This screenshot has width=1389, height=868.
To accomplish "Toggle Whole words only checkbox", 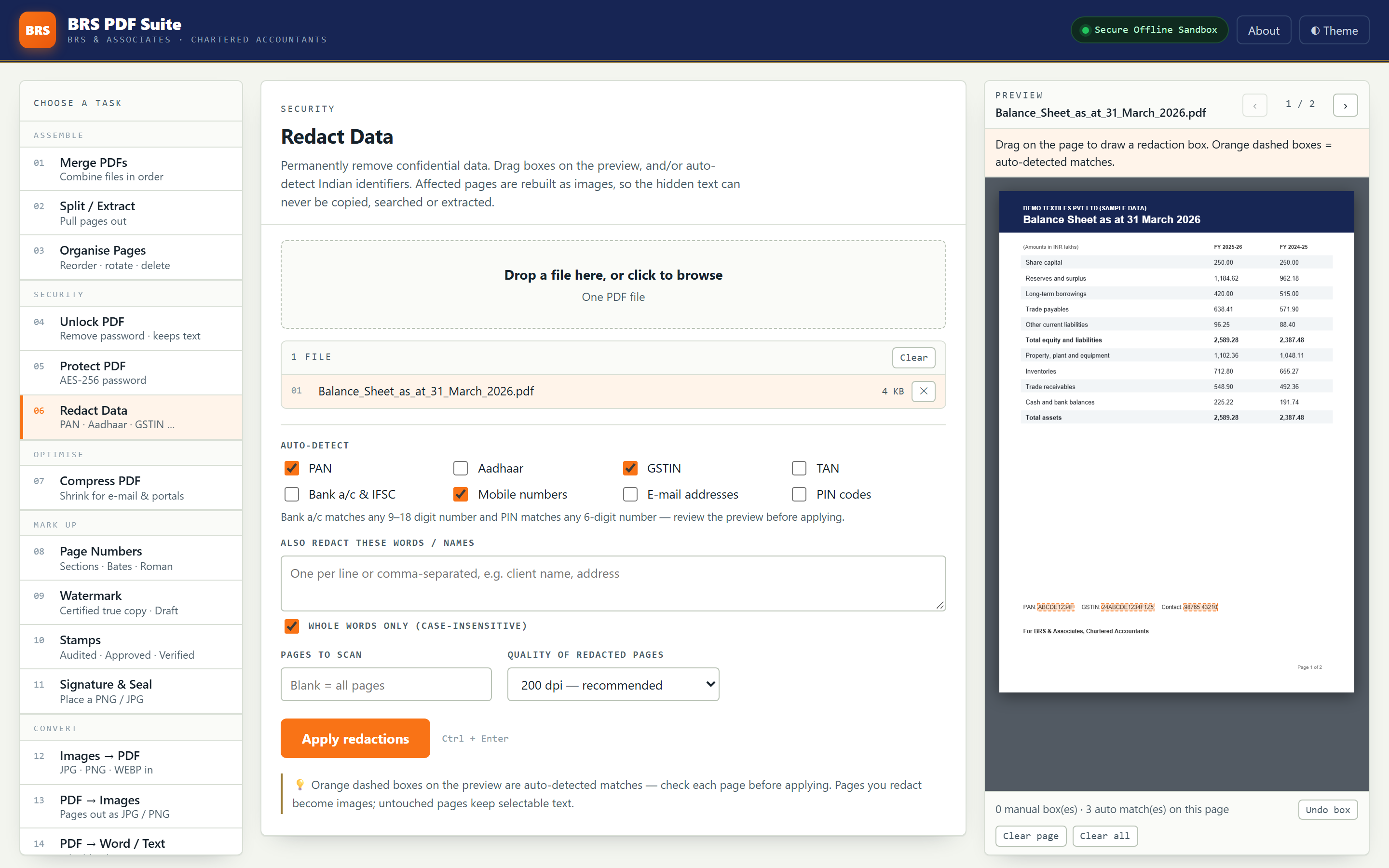I will pos(292,626).
